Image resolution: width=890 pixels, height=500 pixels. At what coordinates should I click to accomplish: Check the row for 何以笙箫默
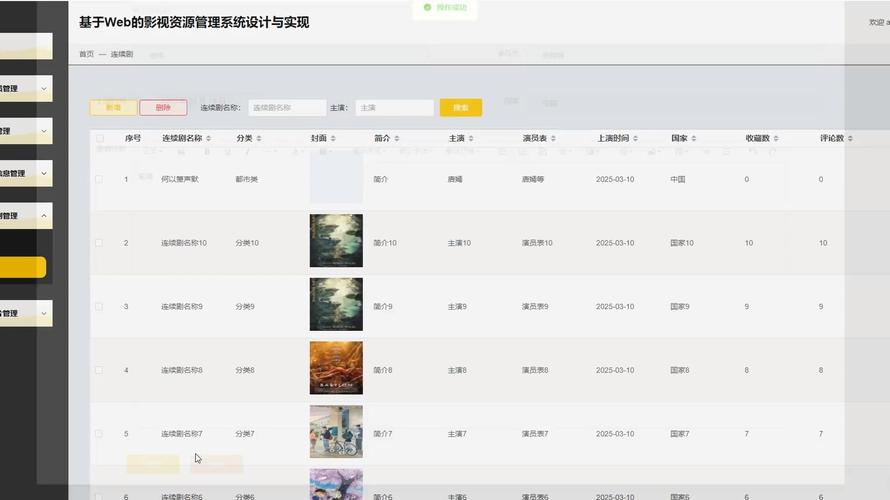[99, 179]
